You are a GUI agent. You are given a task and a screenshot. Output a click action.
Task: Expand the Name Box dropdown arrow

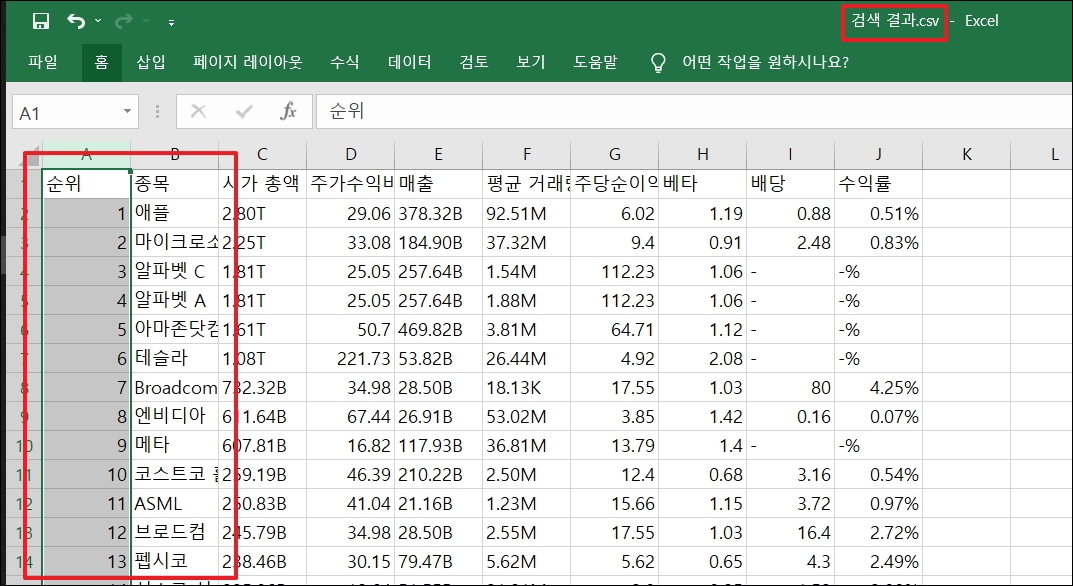tap(127, 112)
